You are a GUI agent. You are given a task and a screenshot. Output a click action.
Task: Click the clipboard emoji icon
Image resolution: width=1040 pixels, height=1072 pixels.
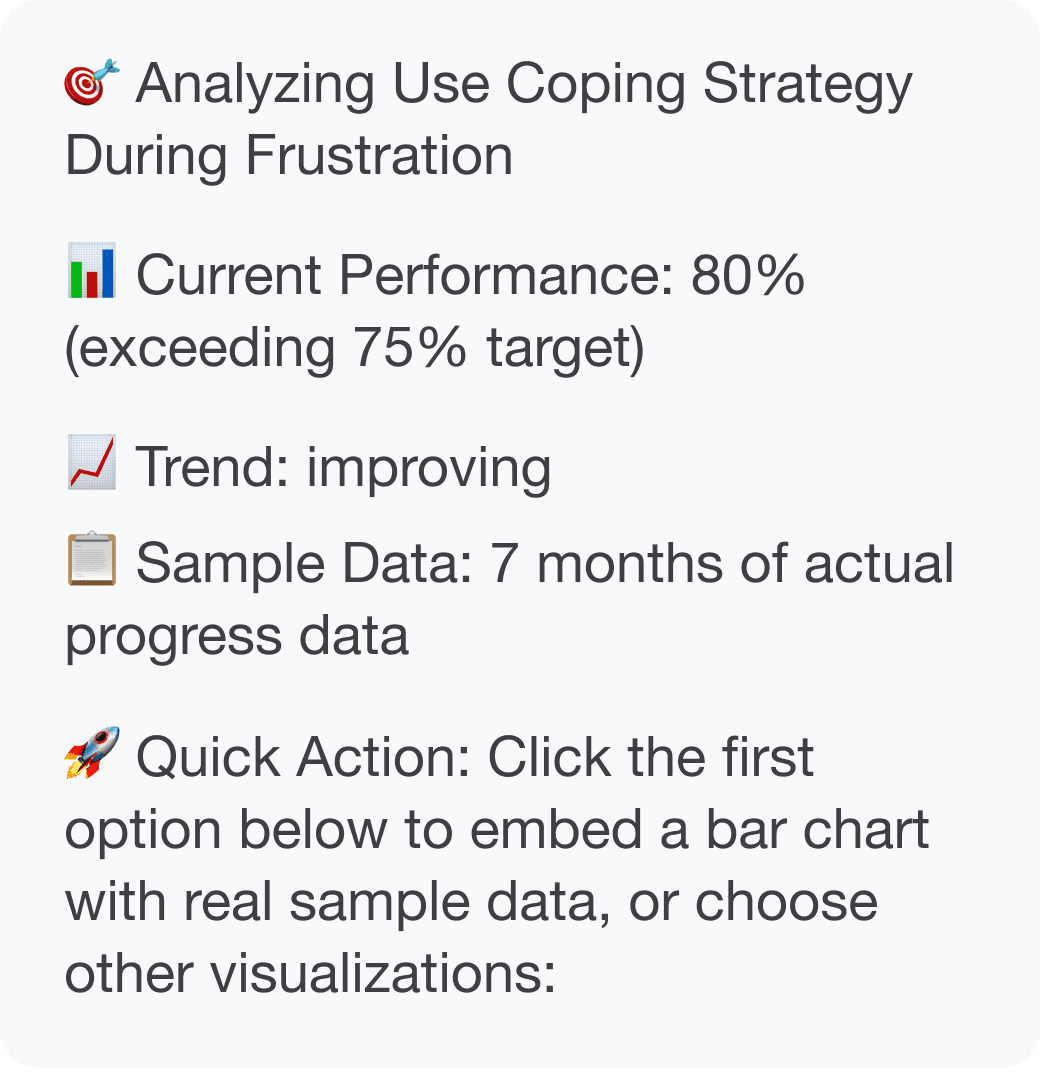click(x=92, y=559)
